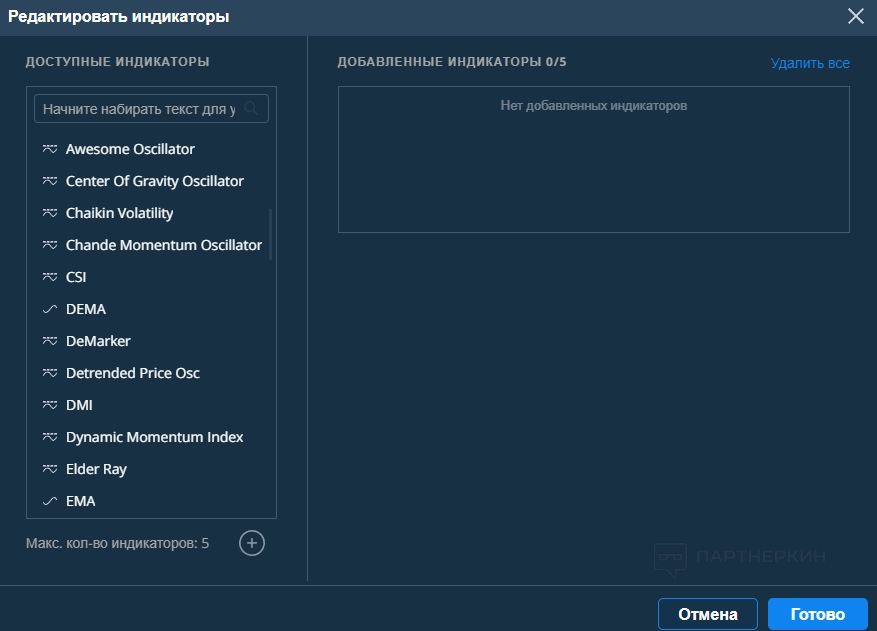Click the indicator list scrollbar thumb
Screen dimensions: 877x631
[x=271, y=235]
